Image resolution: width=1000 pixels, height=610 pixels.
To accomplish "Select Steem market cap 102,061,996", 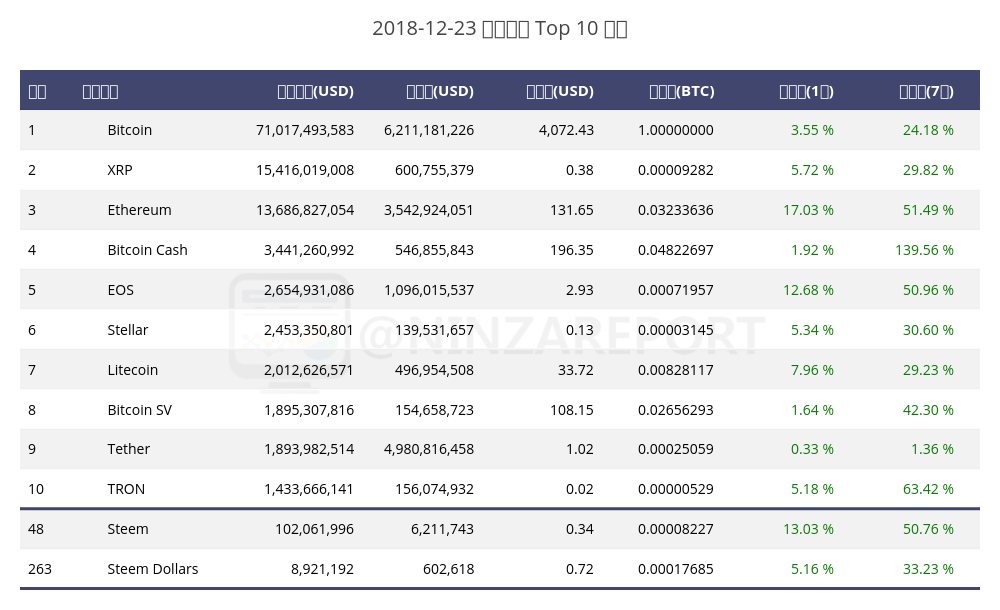I will (x=314, y=529).
